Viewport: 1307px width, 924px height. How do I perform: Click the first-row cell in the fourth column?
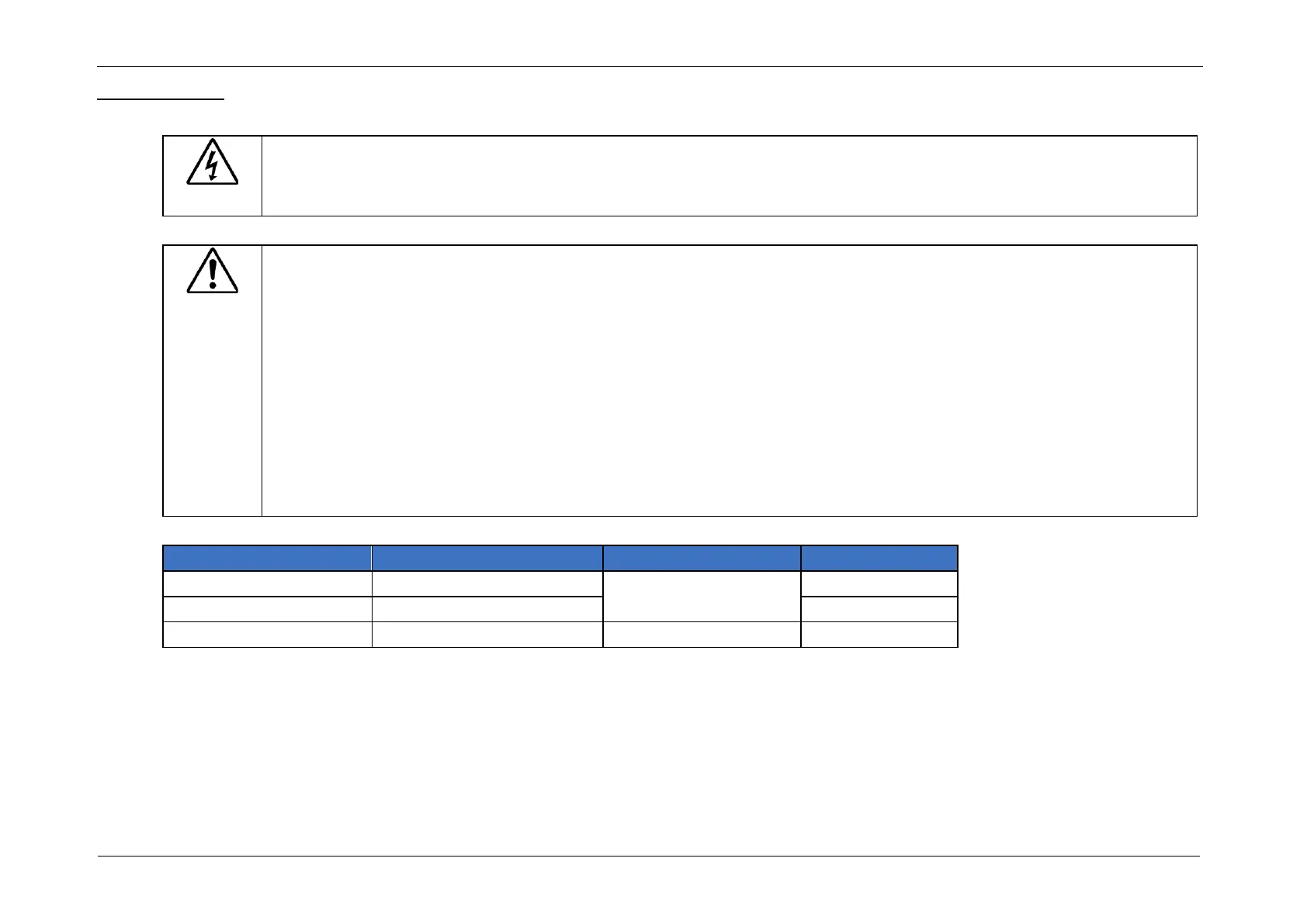coord(879,584)
